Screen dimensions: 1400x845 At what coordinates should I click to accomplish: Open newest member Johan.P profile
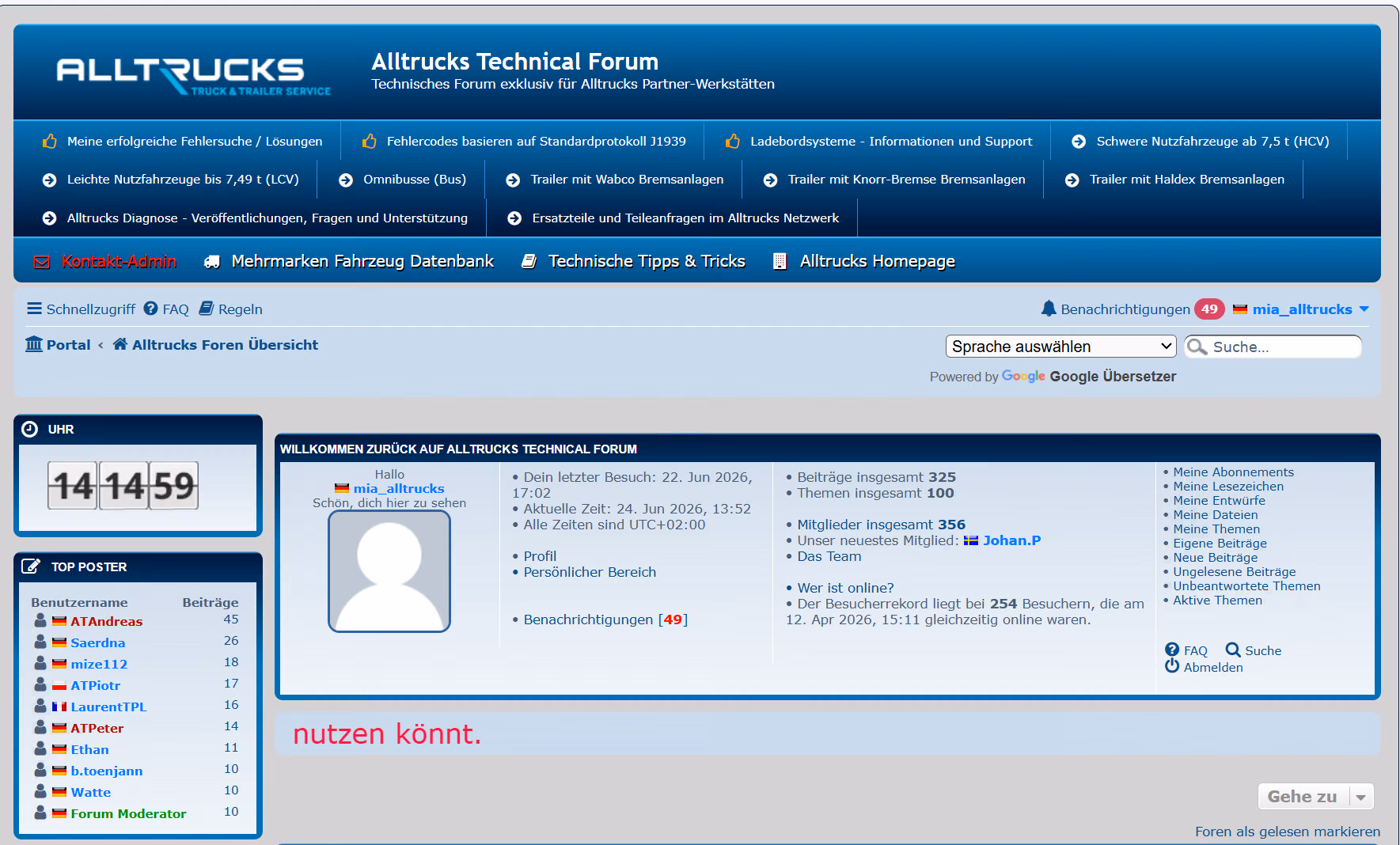(x=1011, y=540)
